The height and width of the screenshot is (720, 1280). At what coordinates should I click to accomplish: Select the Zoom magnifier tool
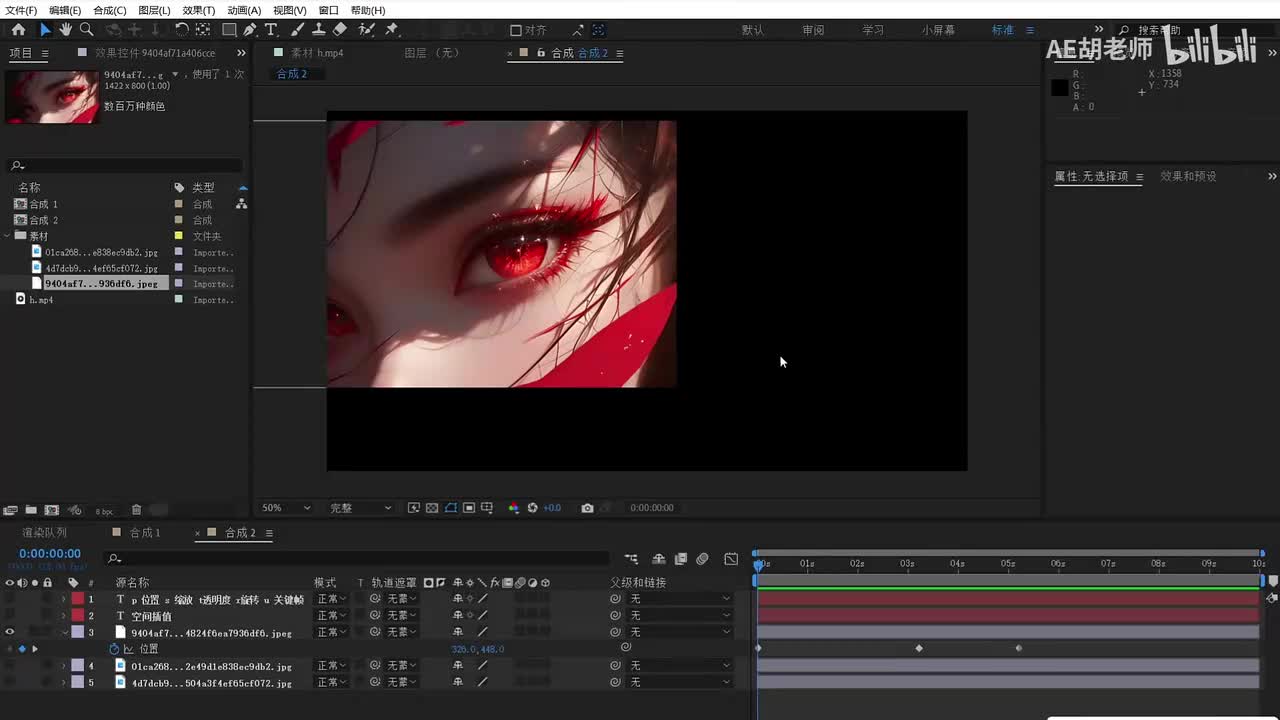tap(86, 30)
